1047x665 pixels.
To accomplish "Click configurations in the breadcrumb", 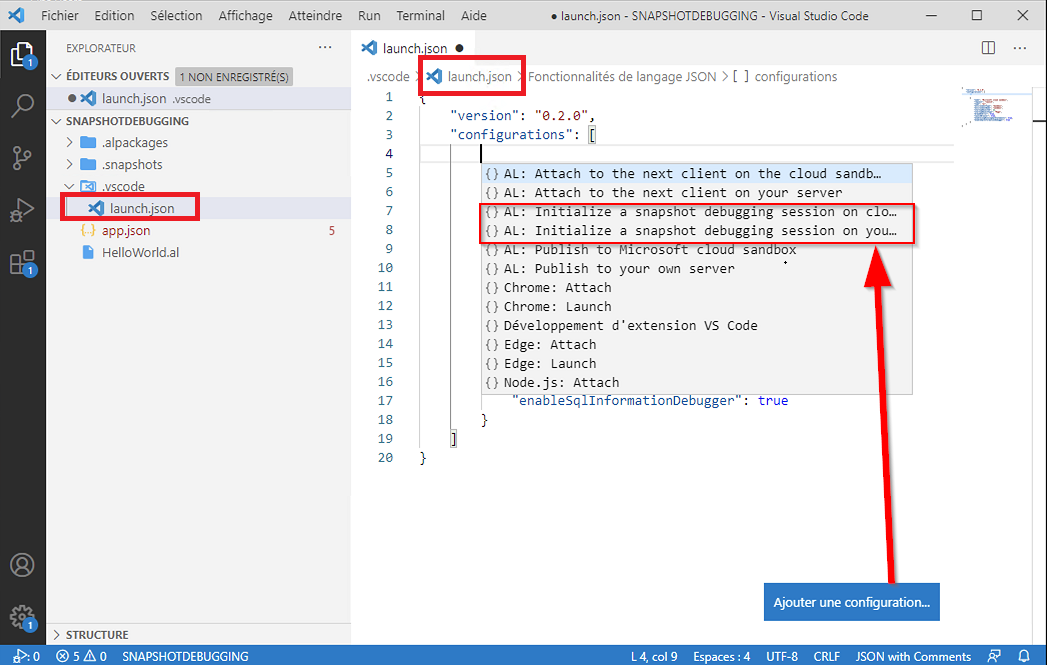I will (x=785, y=77).
